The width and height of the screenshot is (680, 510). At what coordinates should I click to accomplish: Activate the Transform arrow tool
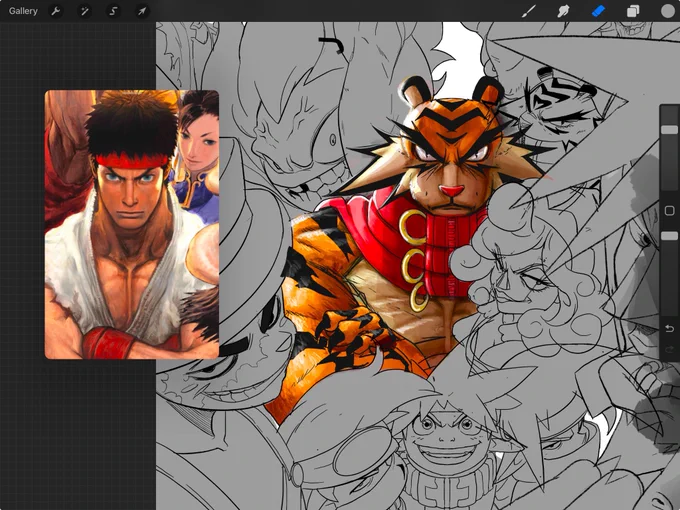(x=142, y=11)
